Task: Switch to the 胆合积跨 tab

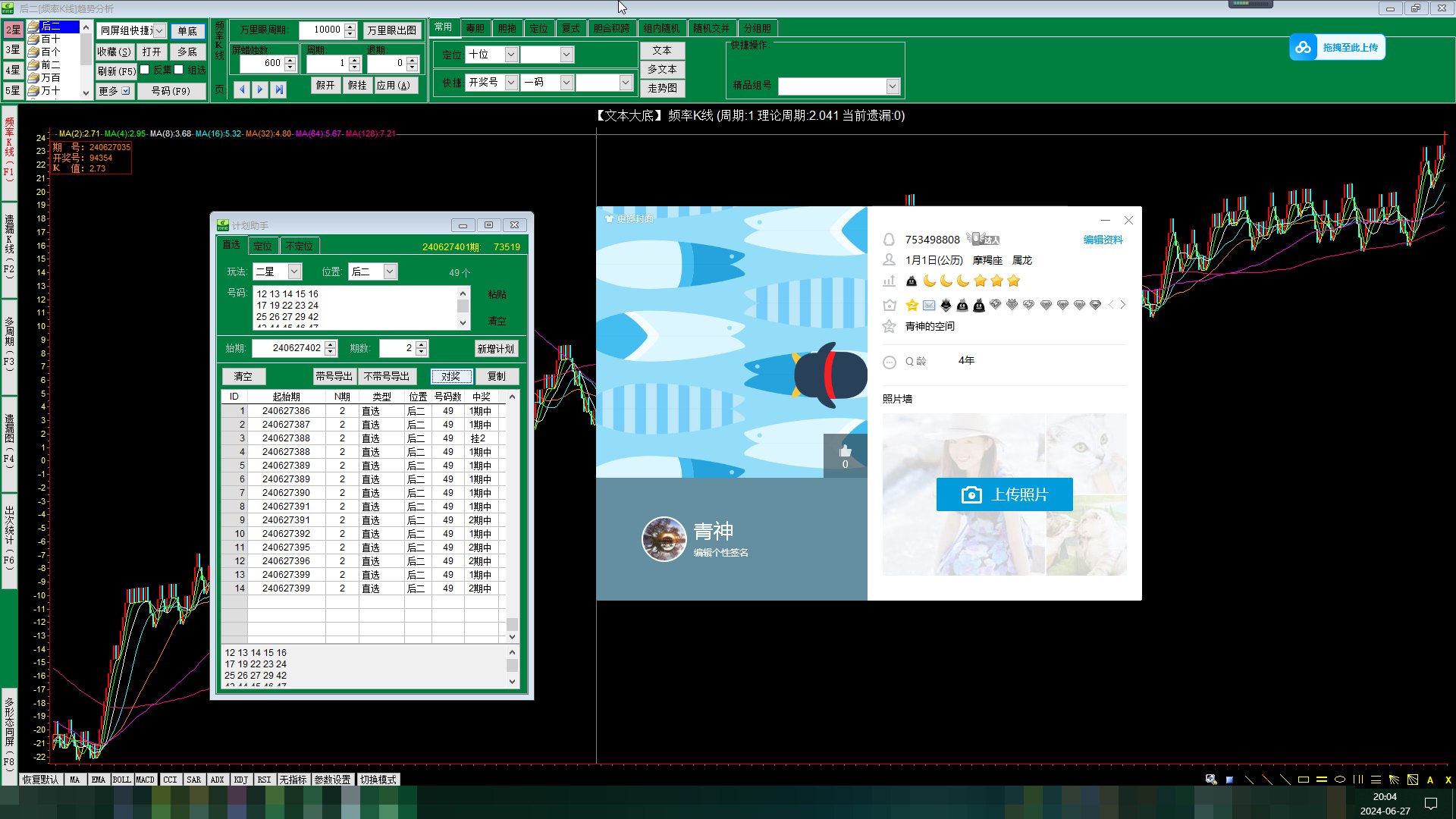Action: click(611, 28)
